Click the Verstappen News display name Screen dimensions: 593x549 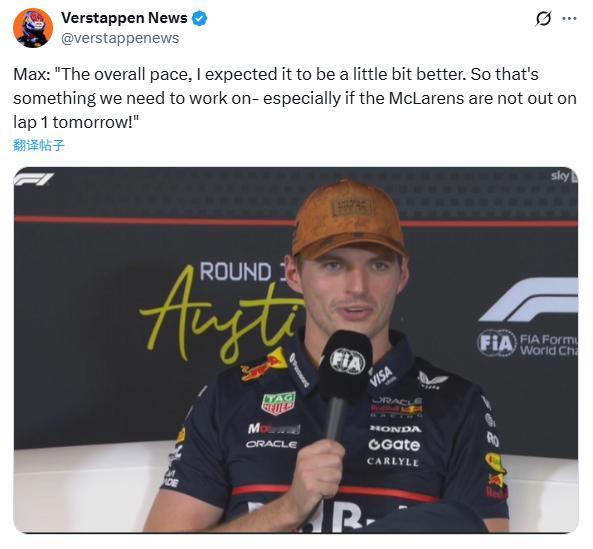point(124,18)
